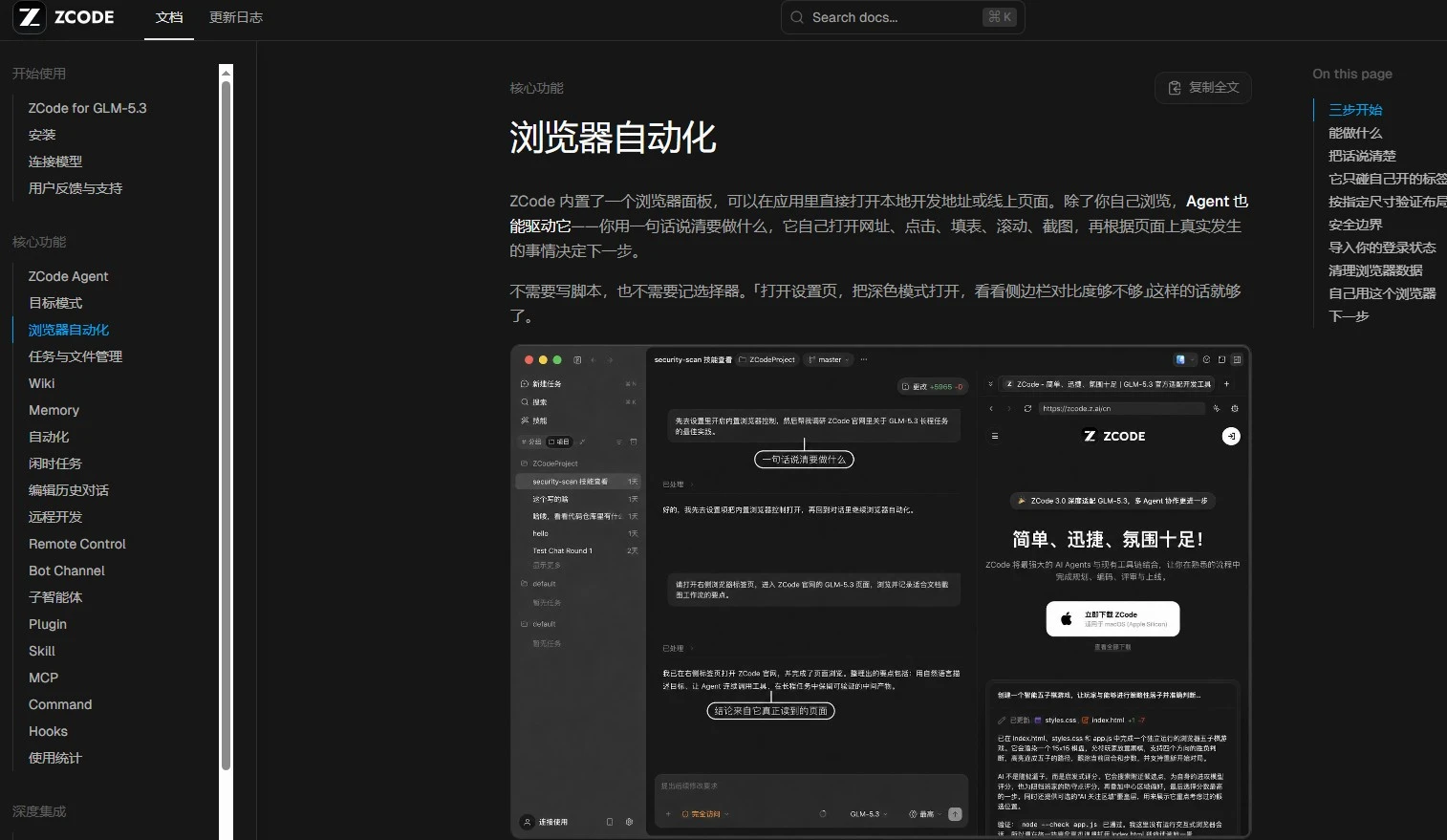Viewport: 1447px width, 840px height.
Task: Jump to the 自己用这个浏览器 section
Action: coord(1382,293)
